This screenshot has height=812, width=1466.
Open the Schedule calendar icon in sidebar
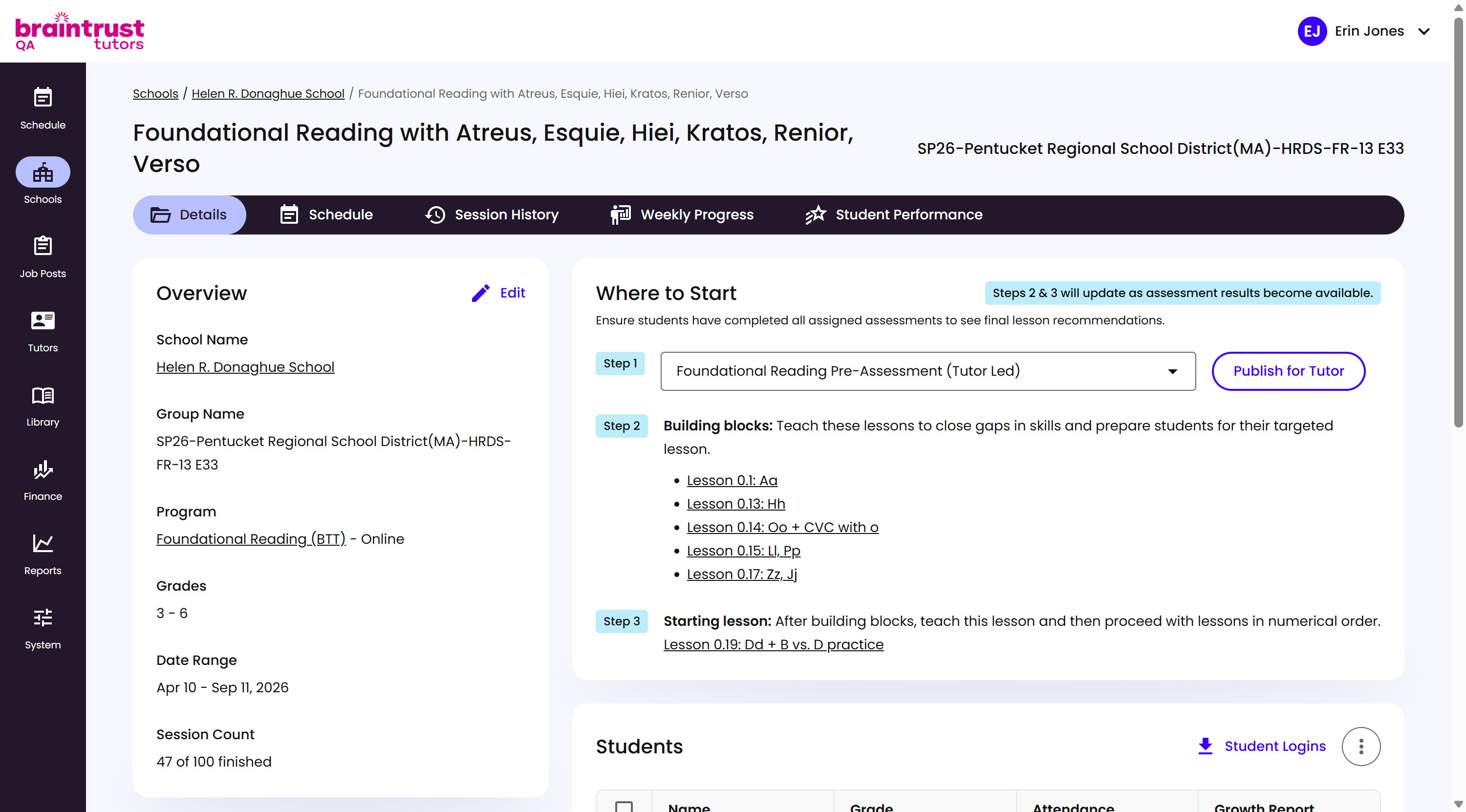[43, 97]
